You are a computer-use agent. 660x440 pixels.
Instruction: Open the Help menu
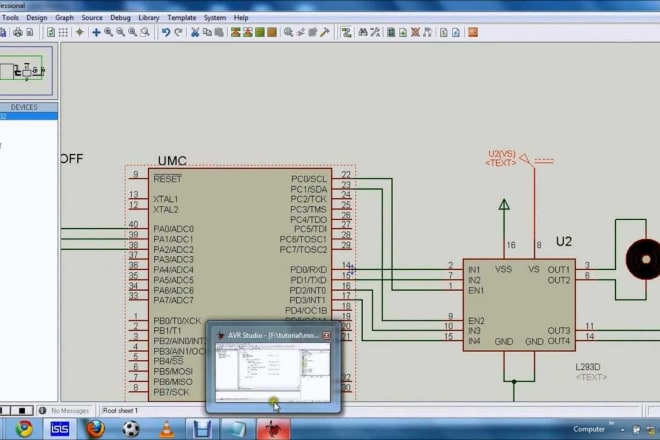point(241,18)
